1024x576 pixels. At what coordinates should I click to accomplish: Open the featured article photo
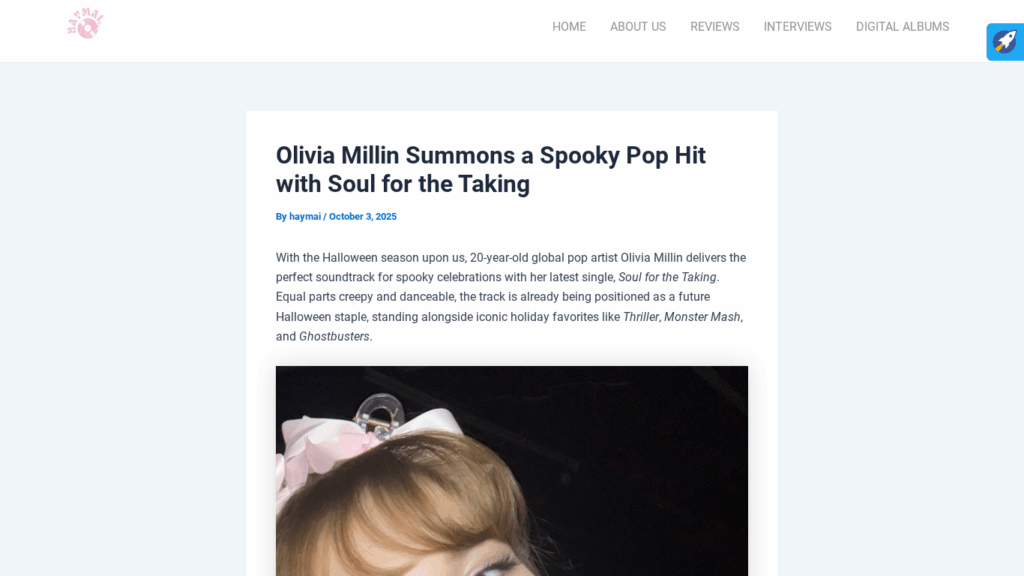[512, 471]
